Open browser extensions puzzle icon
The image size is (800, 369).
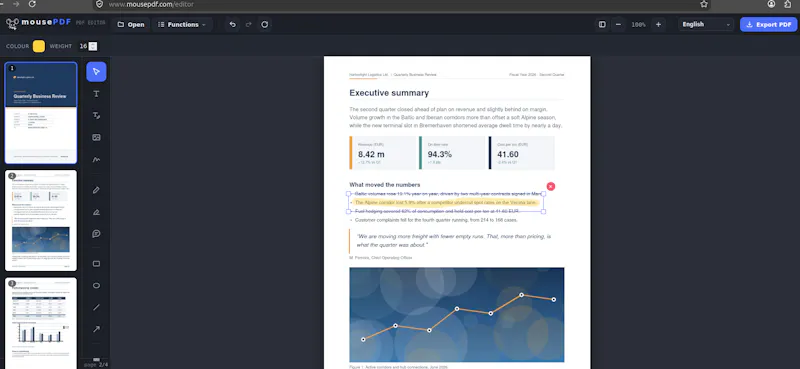tap(788, 4)
